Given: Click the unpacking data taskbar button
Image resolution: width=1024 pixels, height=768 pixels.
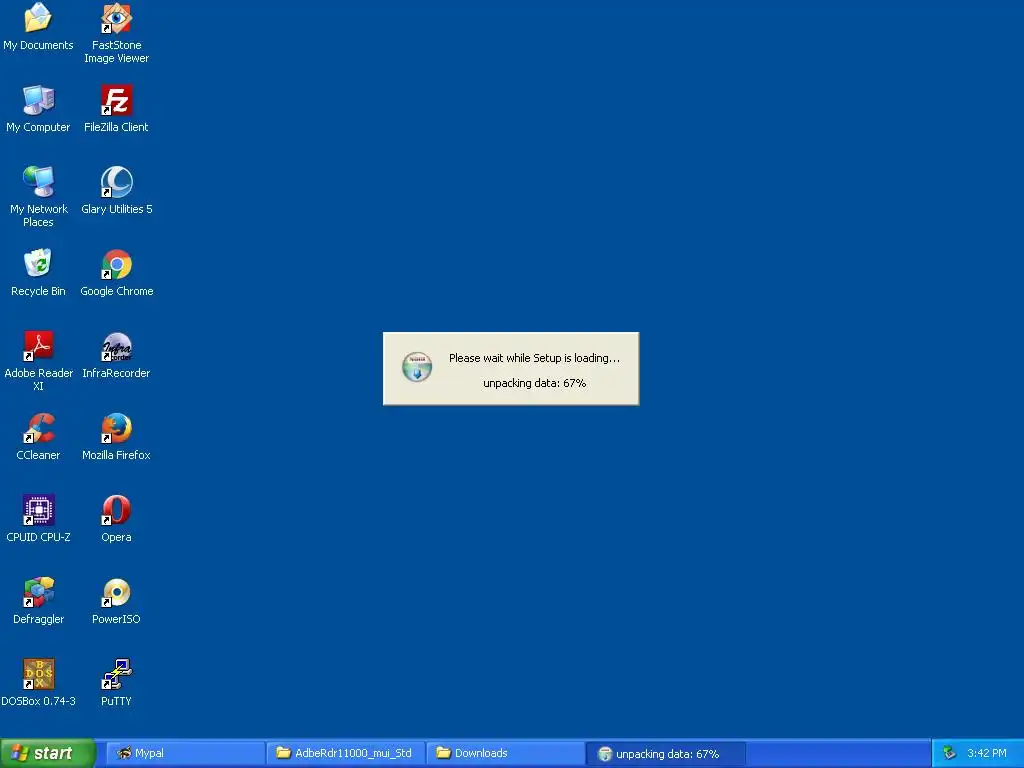Looking at the screenshot, I should [666, 754].
